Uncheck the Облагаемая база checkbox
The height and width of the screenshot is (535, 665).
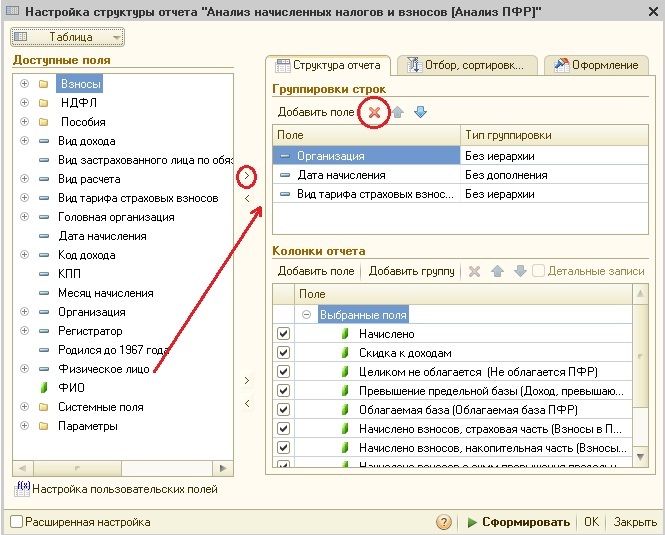[283, 409]
